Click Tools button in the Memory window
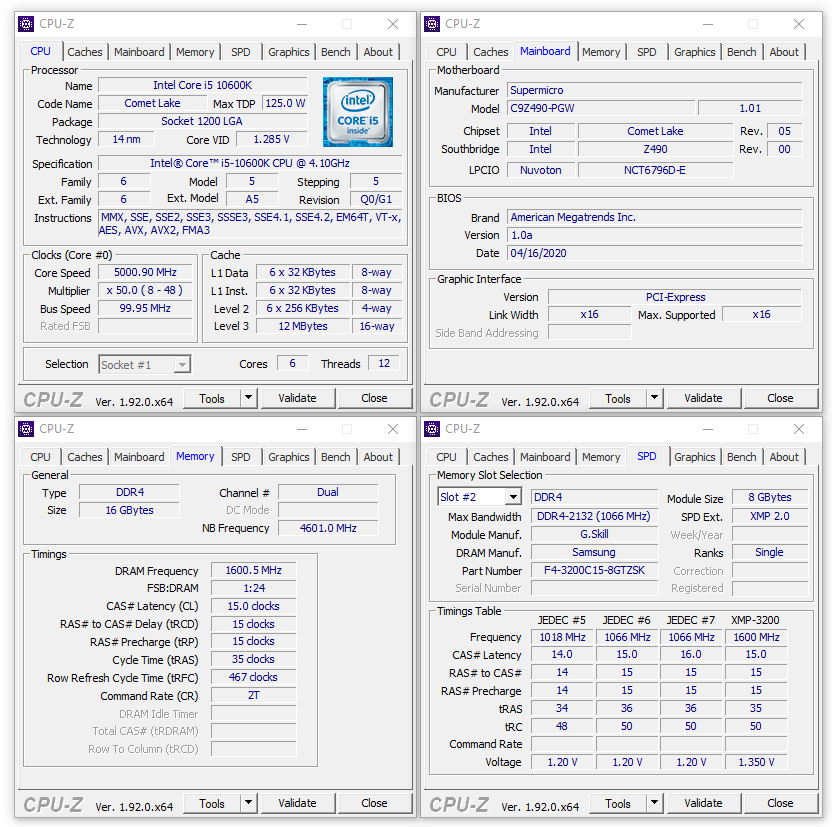Image resolution: width=832 pixels, height=827 pixels. coord(212,803)
